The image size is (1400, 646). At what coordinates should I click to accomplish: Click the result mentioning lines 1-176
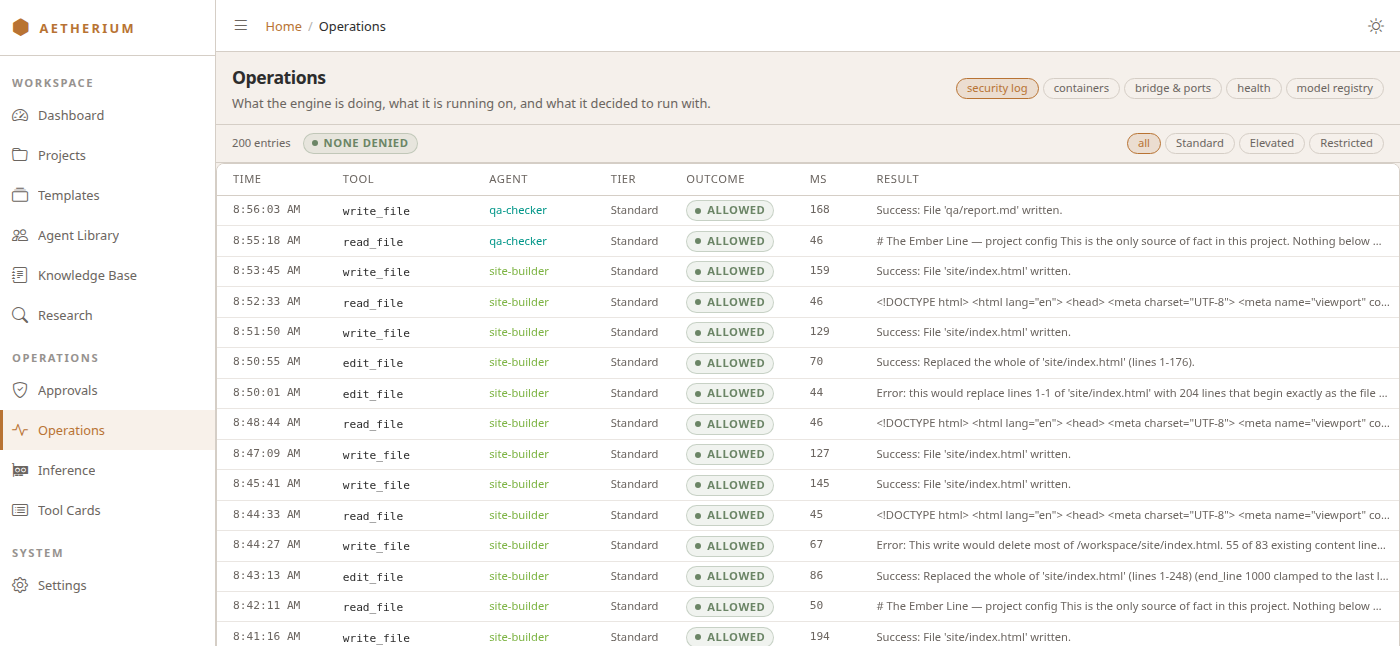click(x=1035, y=363)
